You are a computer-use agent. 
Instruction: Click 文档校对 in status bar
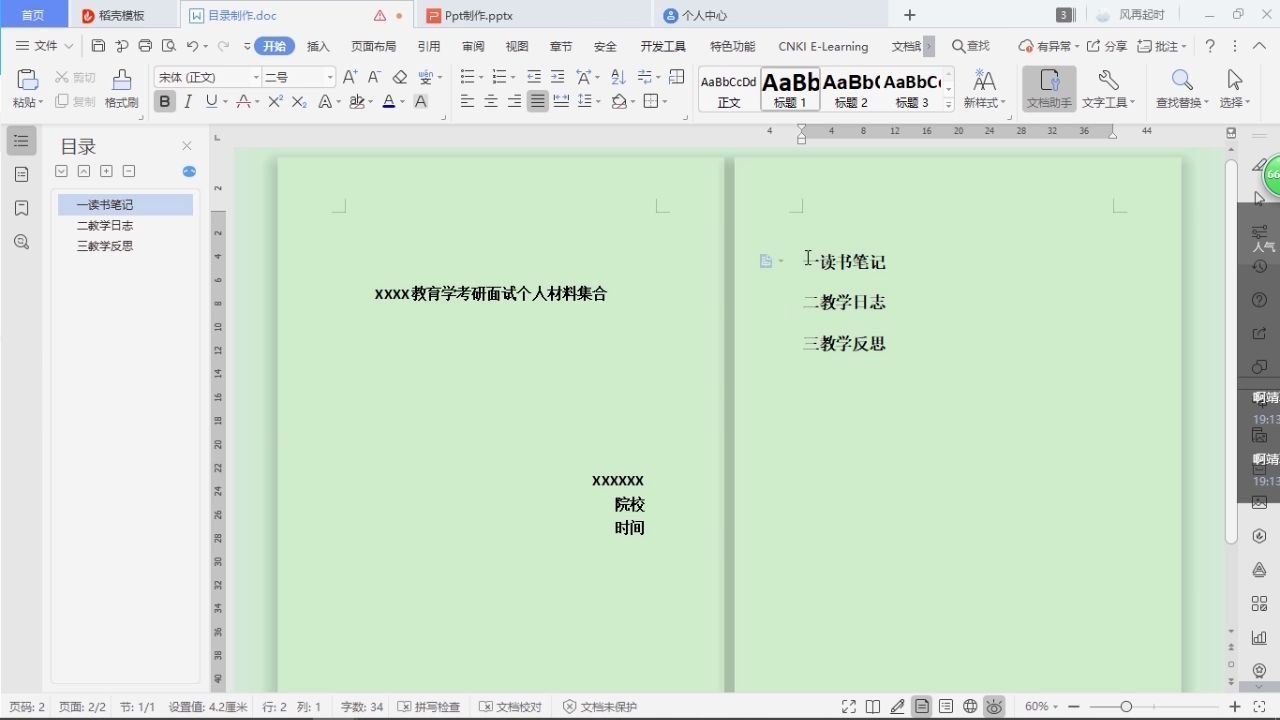pos(510,707)
